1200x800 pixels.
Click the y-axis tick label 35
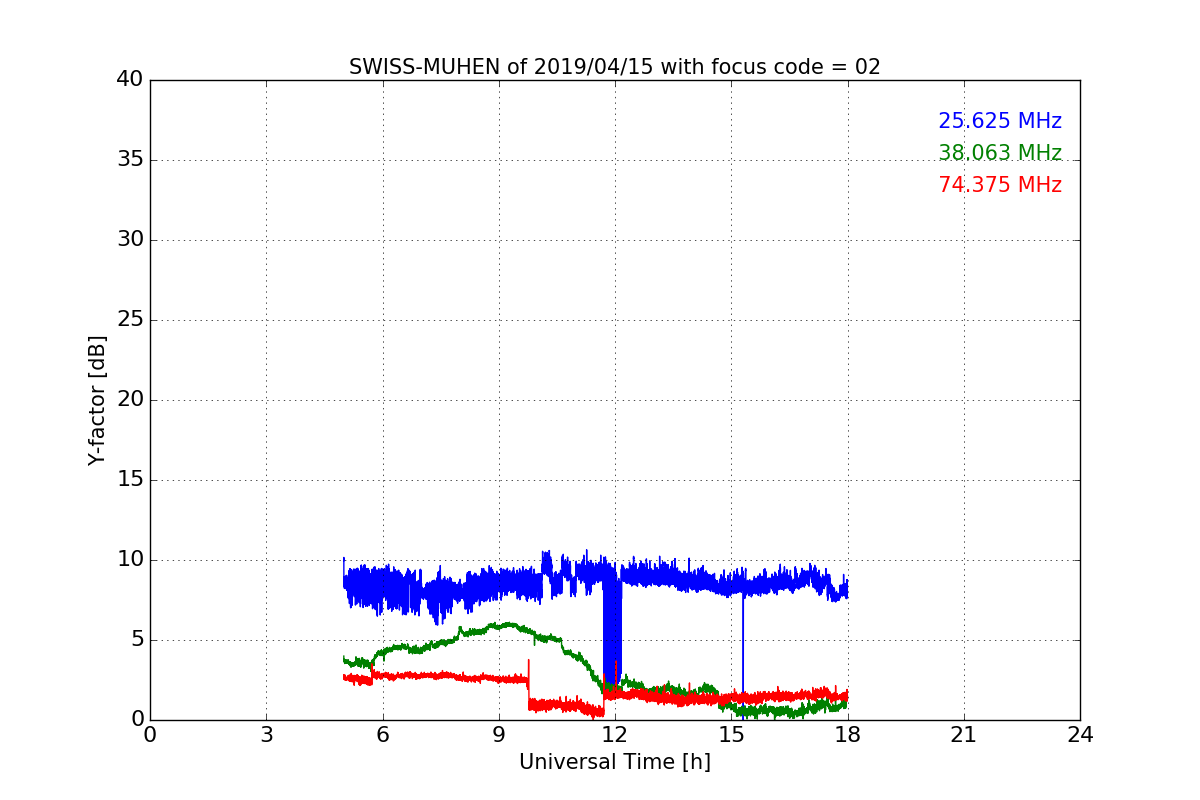point(129,160)
